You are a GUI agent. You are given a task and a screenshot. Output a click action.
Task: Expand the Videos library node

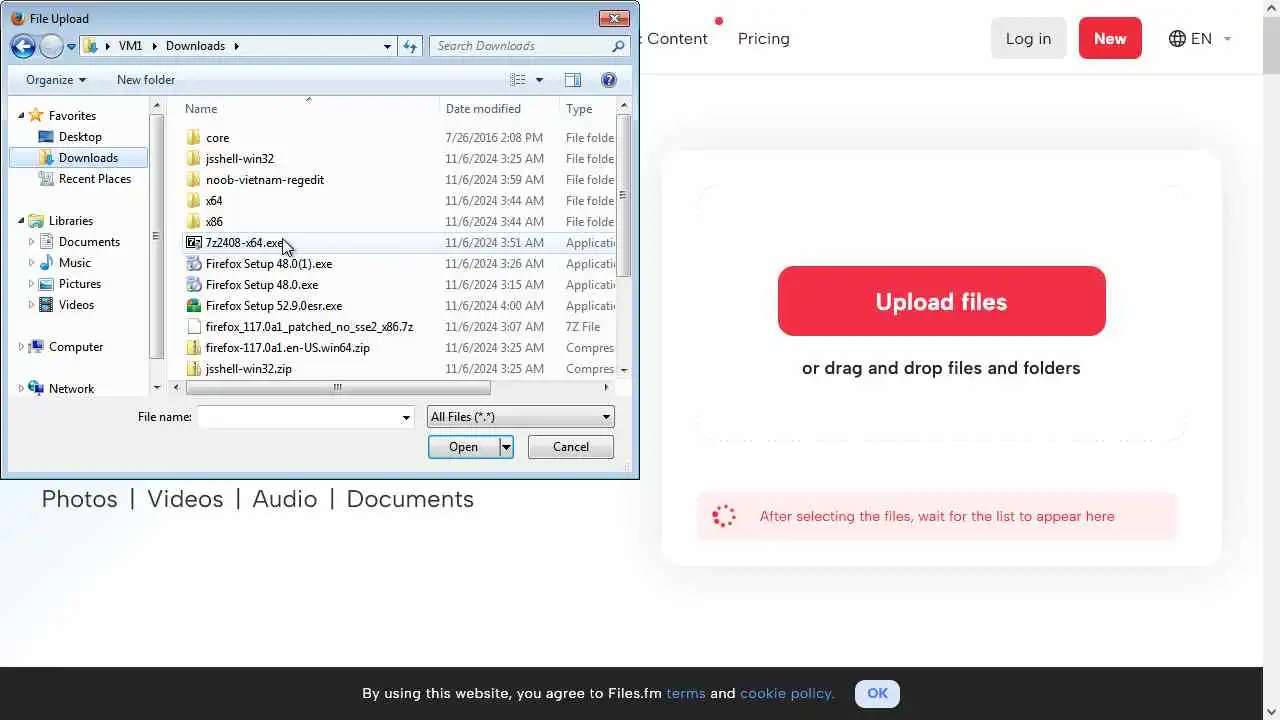point(31,305)
